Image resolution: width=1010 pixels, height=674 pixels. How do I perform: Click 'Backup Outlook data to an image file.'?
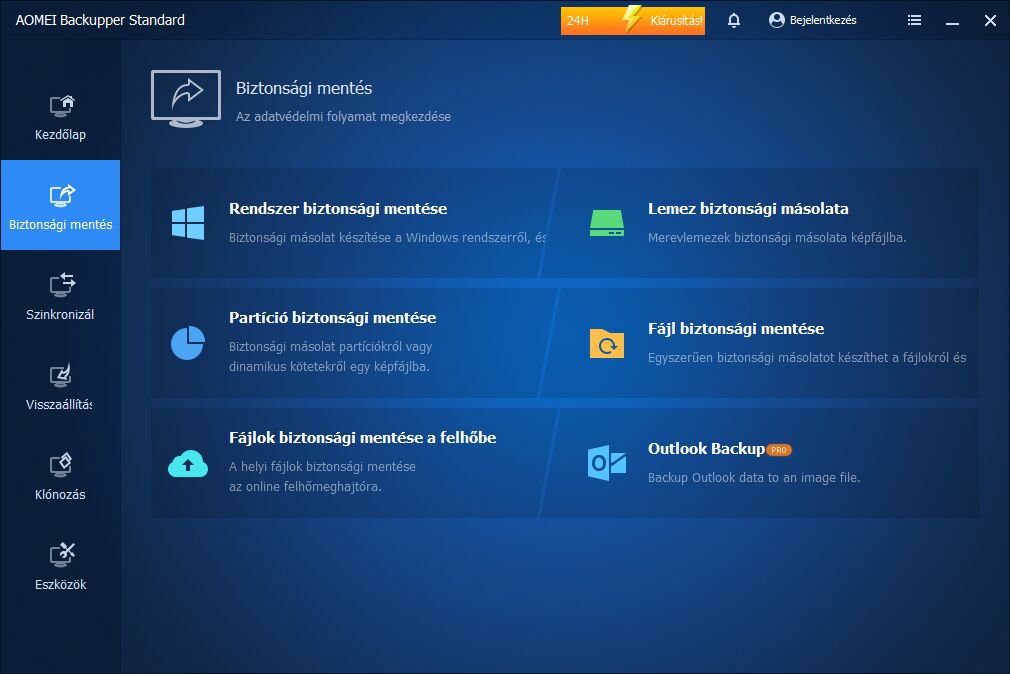click(x=754, y=477)
